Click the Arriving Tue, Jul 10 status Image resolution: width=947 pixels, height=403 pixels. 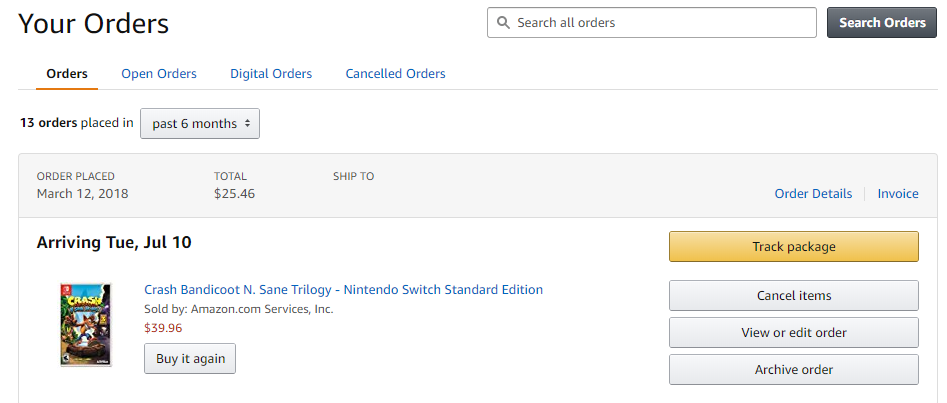click(x=114, y=242)
